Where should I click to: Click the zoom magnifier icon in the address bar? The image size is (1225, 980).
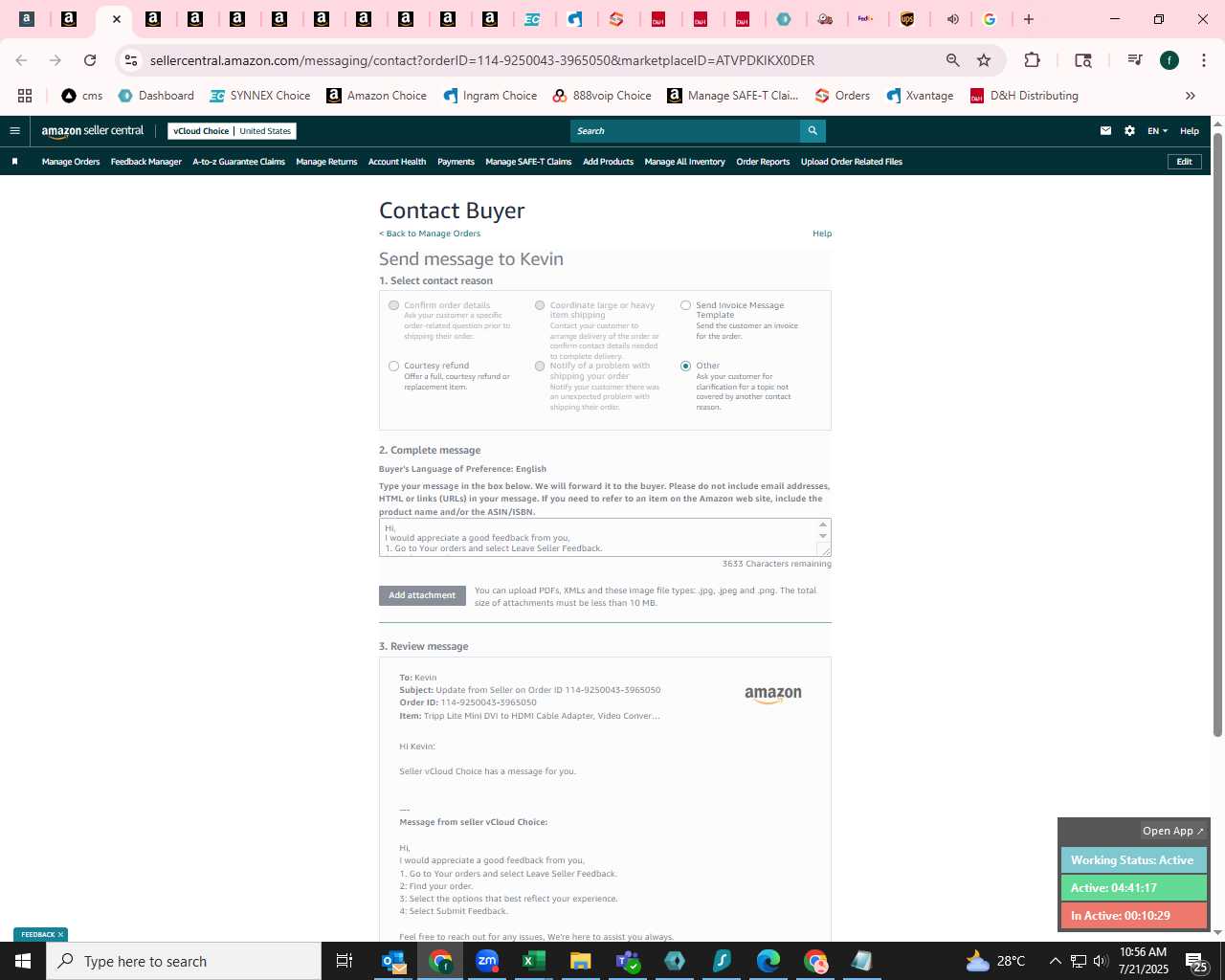[x=952, y=60]
